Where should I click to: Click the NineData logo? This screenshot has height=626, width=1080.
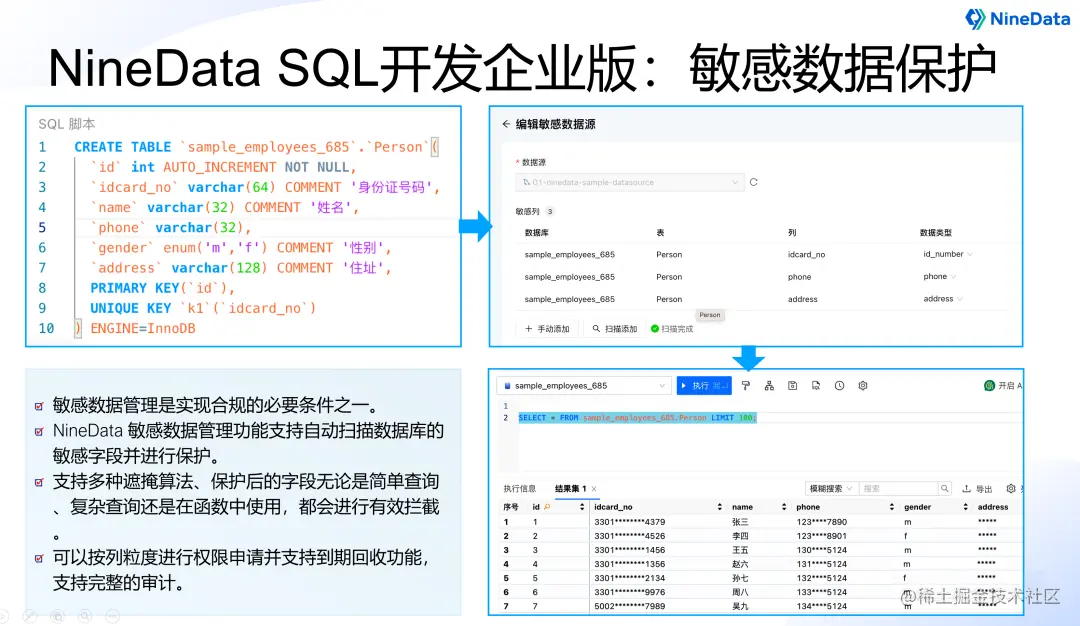click(x=1017, y=19)
